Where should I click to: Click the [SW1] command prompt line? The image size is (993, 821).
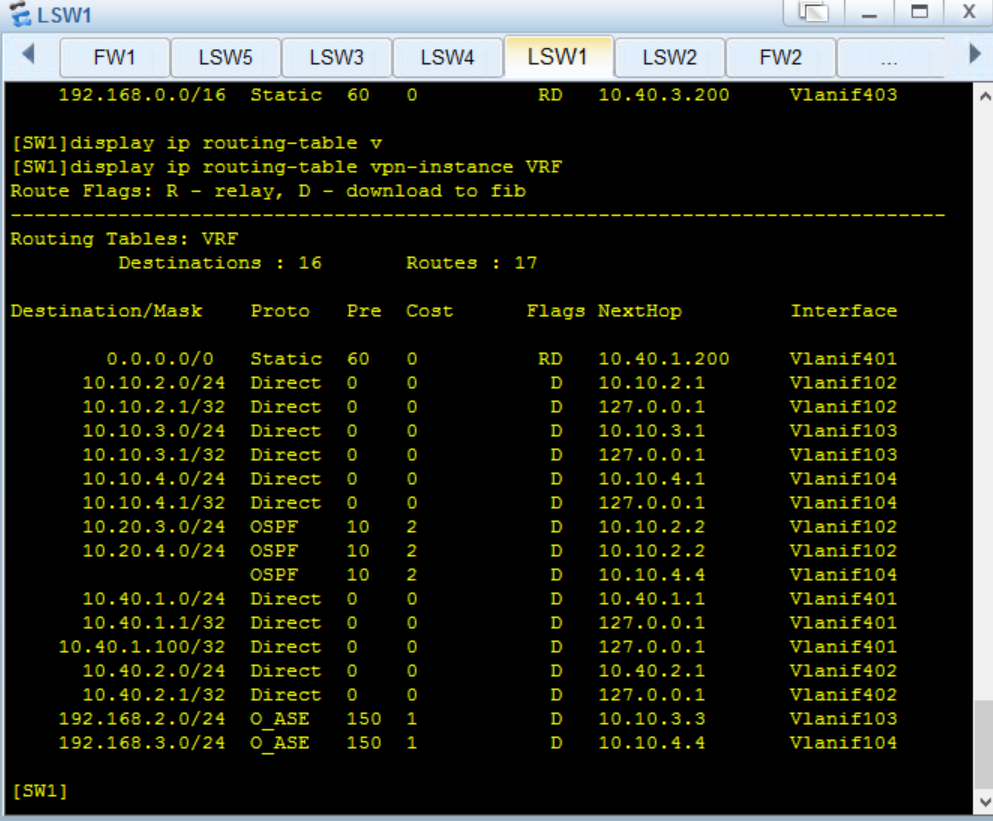[40, 791]
